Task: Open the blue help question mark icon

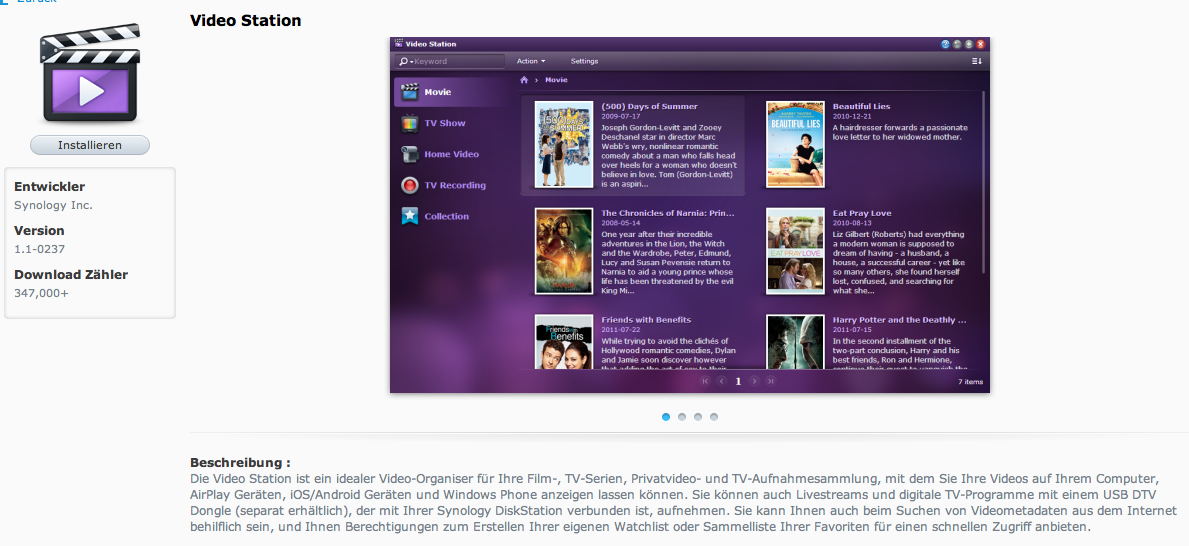Action: [945, 44]
